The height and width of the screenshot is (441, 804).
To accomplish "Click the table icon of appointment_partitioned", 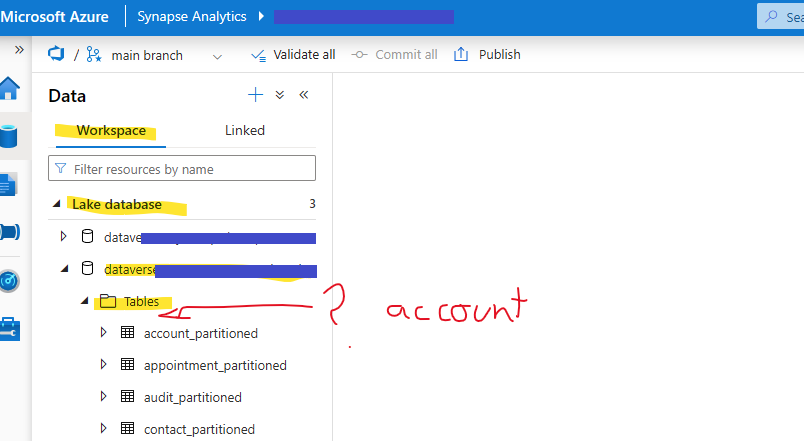I will [127, 364].
